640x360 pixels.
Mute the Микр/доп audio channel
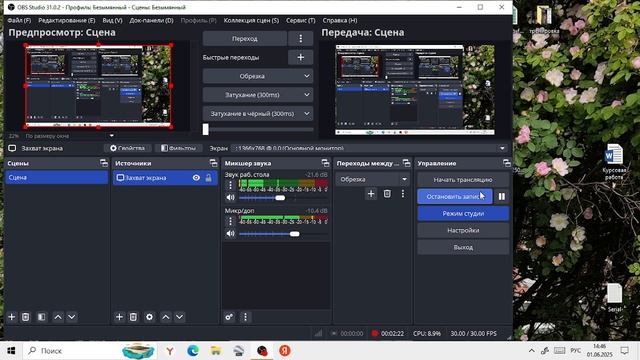pos(231,233)
